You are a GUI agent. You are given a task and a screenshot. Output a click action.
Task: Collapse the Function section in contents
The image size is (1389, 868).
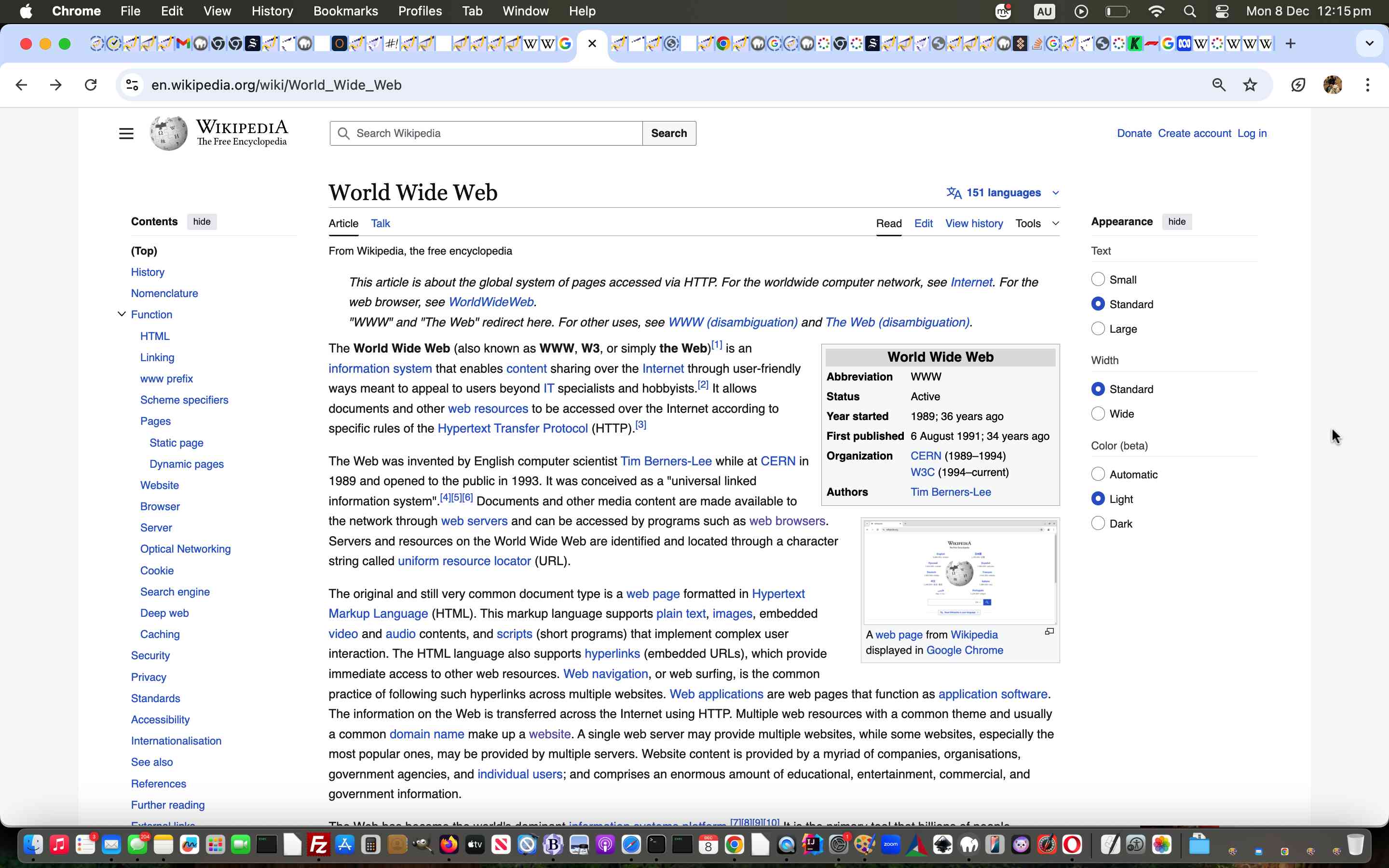pyautogui.click(x=122, y=314)
